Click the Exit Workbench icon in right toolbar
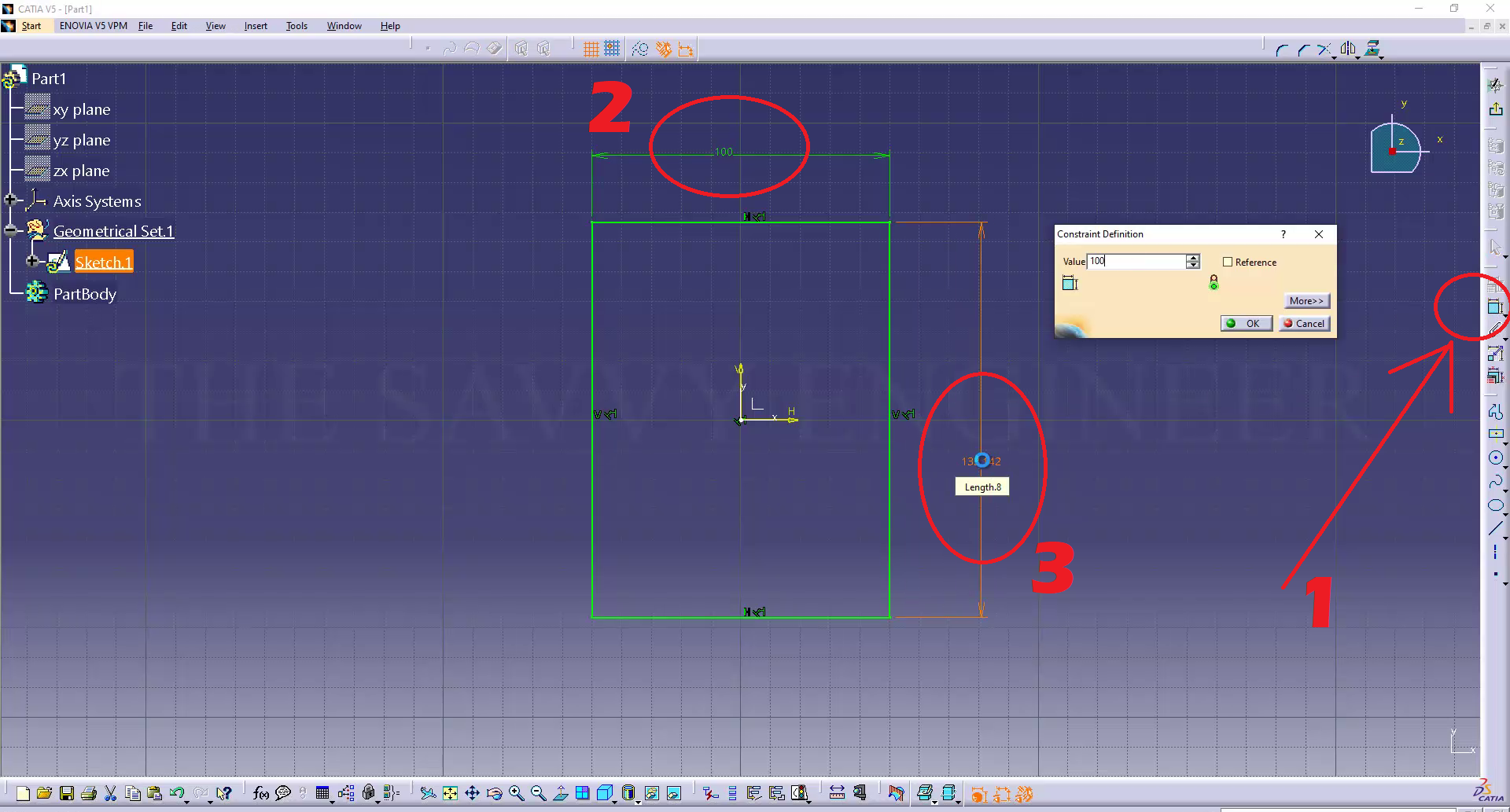 1495,108
